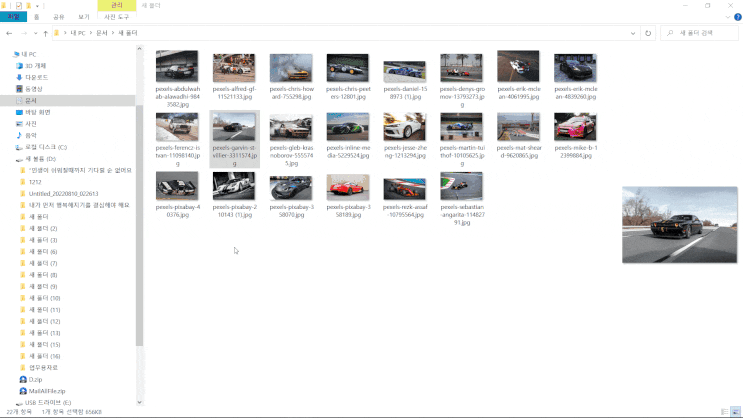Open the 사진 folder in sidebar

click(x=31, y=124)
